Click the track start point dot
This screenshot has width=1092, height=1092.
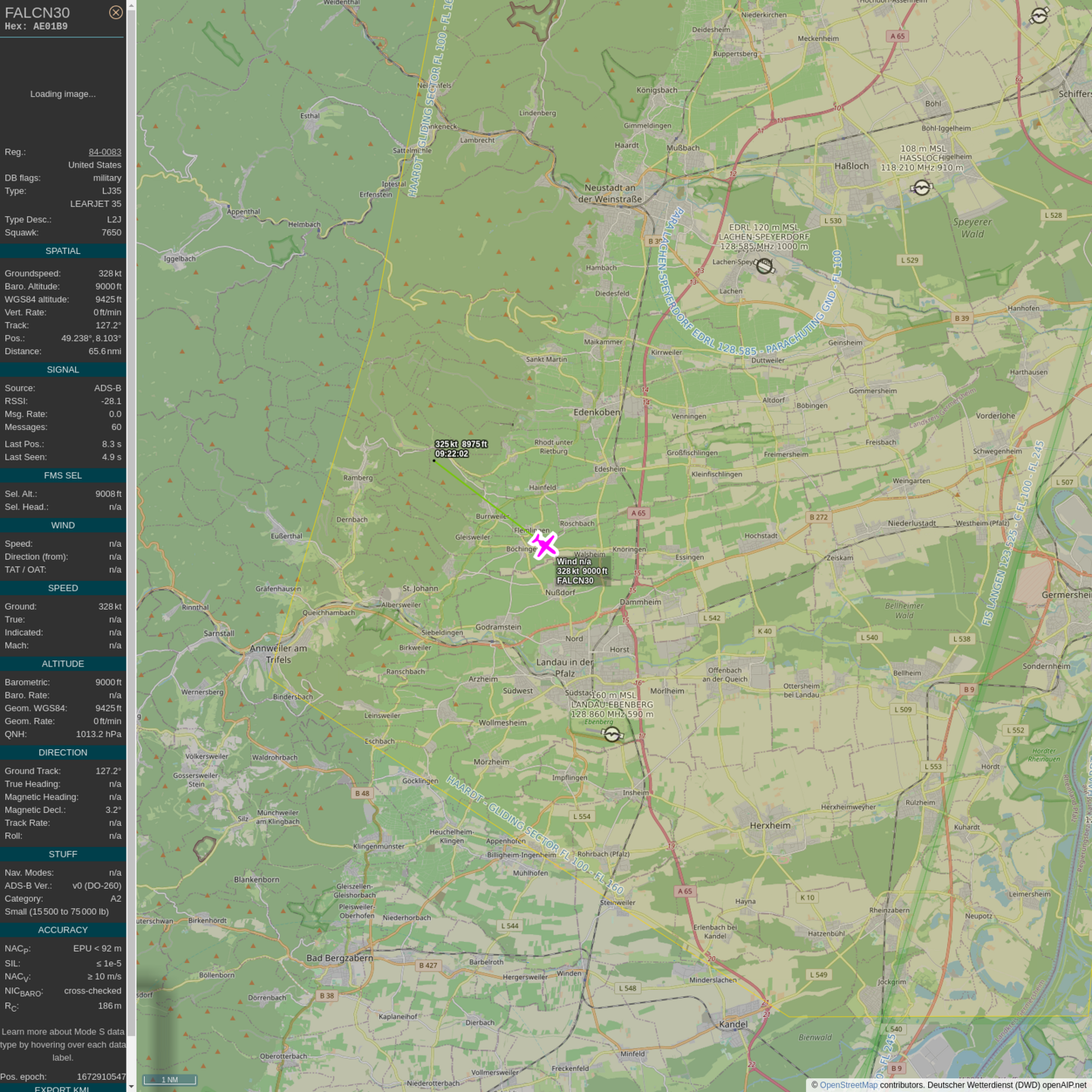(x=434, y=460)
